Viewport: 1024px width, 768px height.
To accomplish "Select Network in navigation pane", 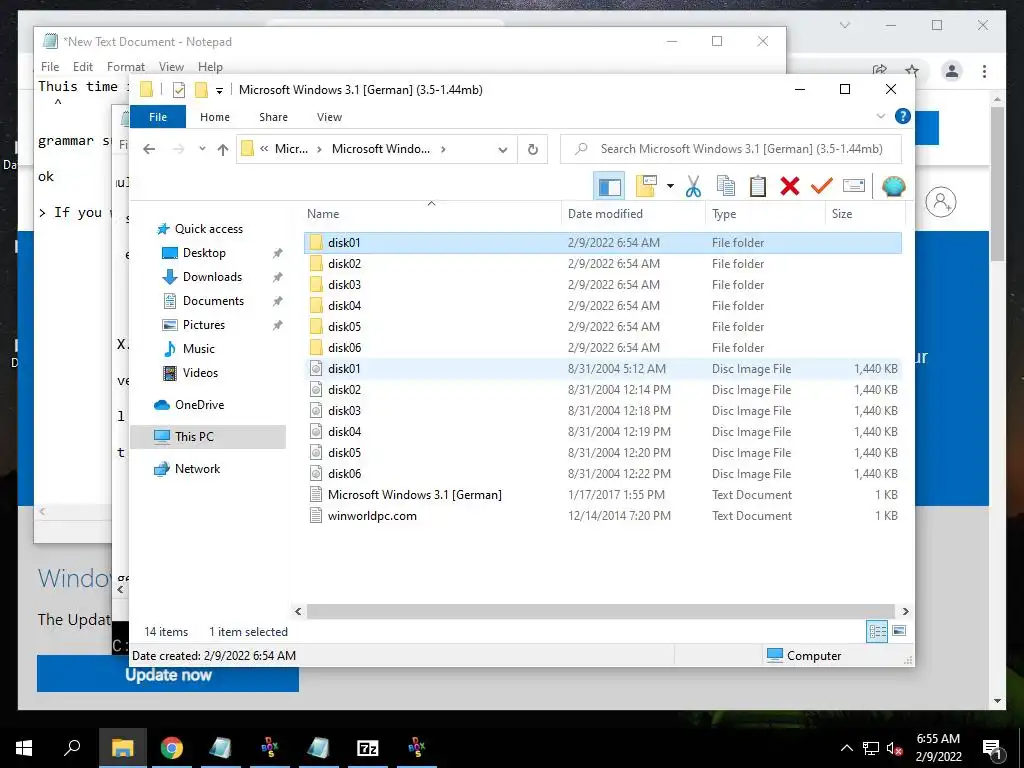I will tap(197, 469).
